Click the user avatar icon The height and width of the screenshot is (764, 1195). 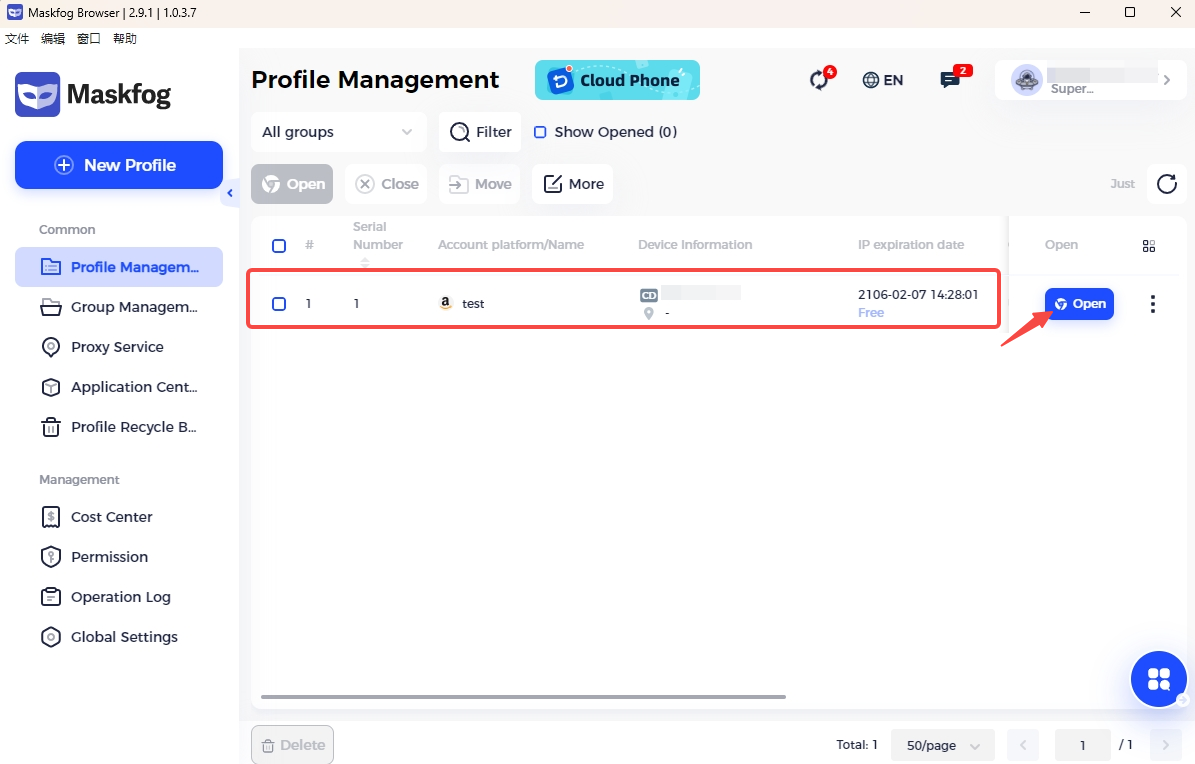click(x=1027, y=80)
